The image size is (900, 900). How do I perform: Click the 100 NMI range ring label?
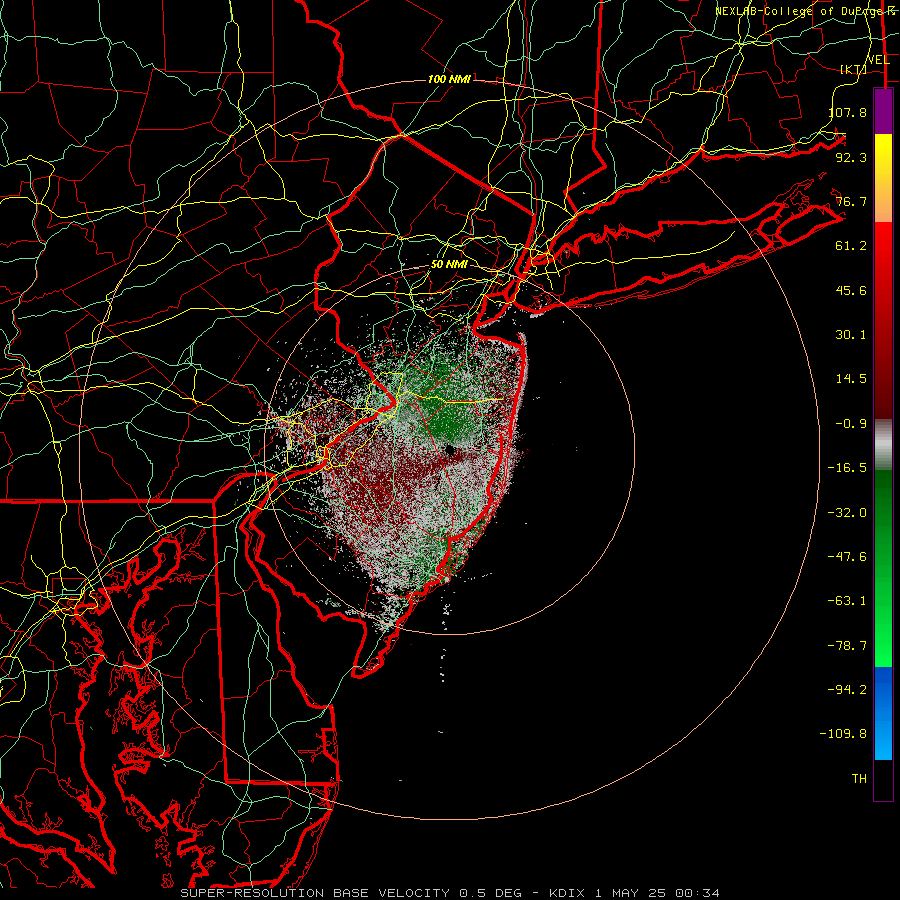(x=449, y=79)
